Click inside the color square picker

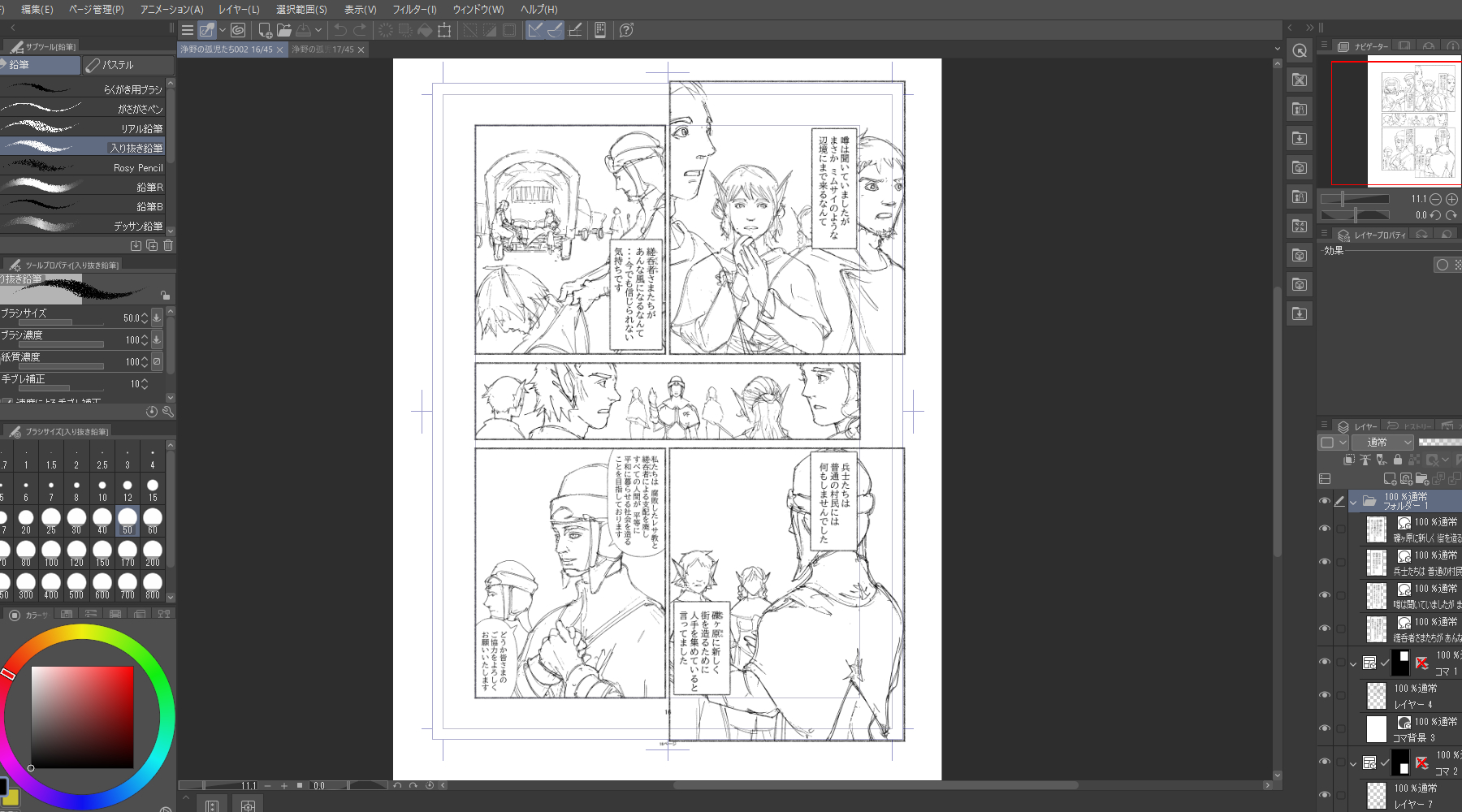[82, 717]
